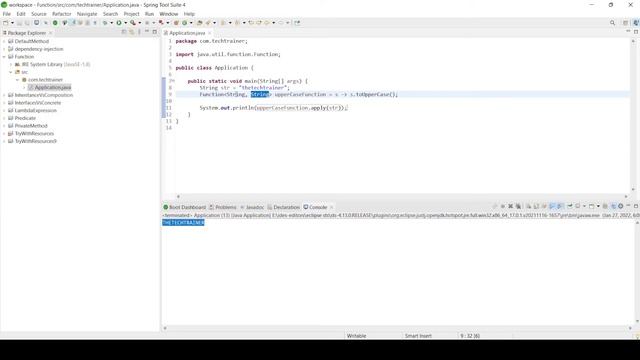Switch to the Problems tab
Viewport: 640px width, 360px height.
[223, 207]
